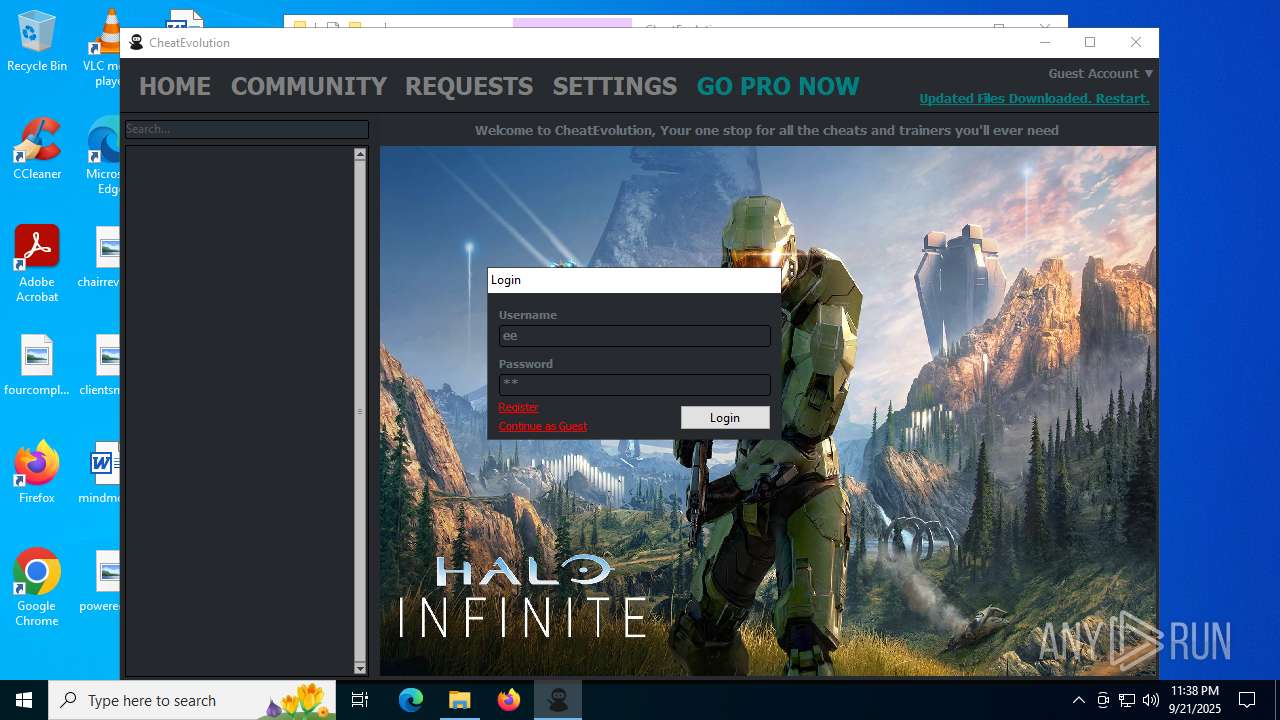
Task: Launch Edge from the taskbar
Action: coord(411,700)
